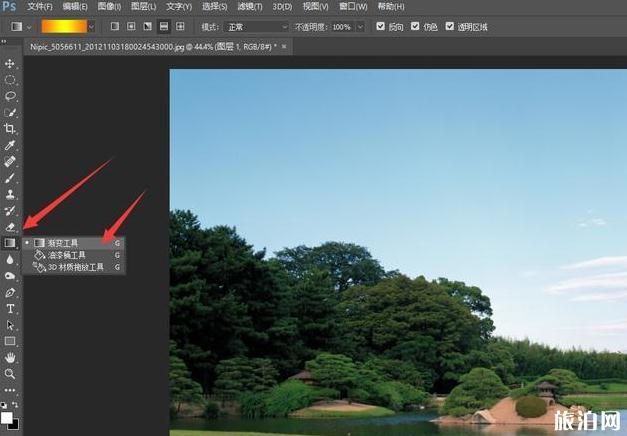
Task: Select the Type tool
Action: pyautogui.click(x=10, y=308)
